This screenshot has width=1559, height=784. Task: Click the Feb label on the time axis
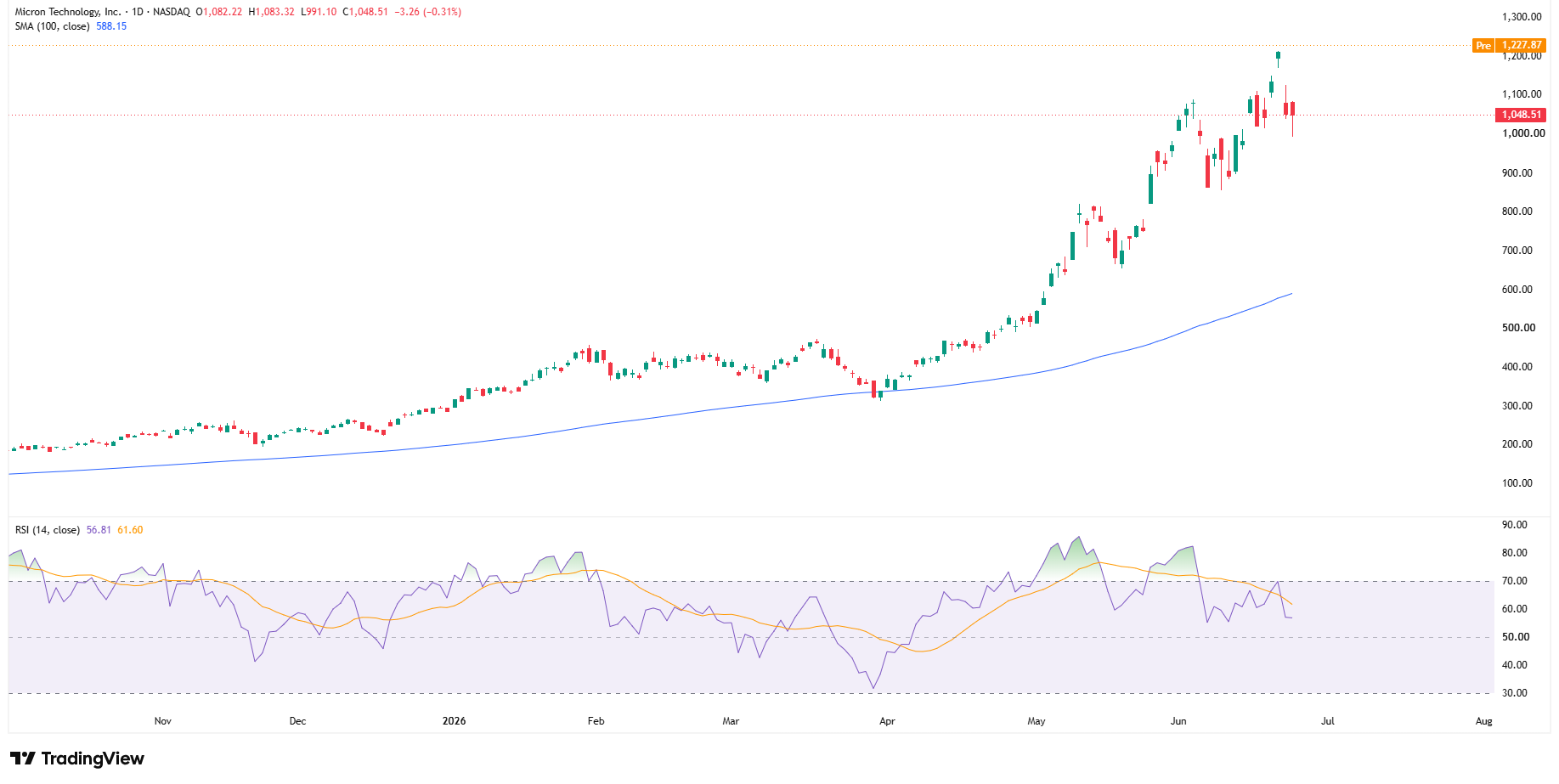pos(596,721)
